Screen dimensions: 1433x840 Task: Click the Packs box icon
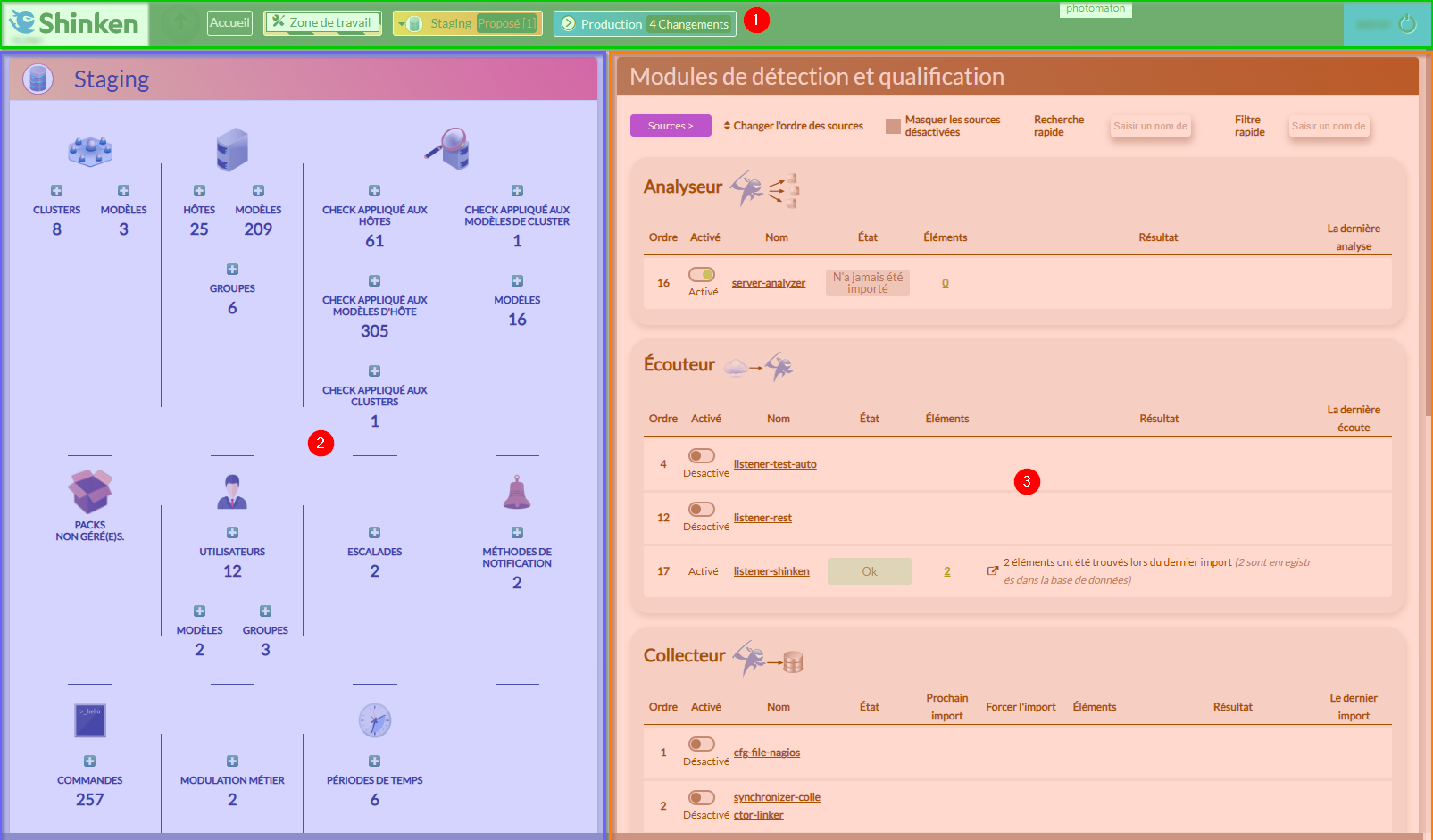tap(90, 491)
